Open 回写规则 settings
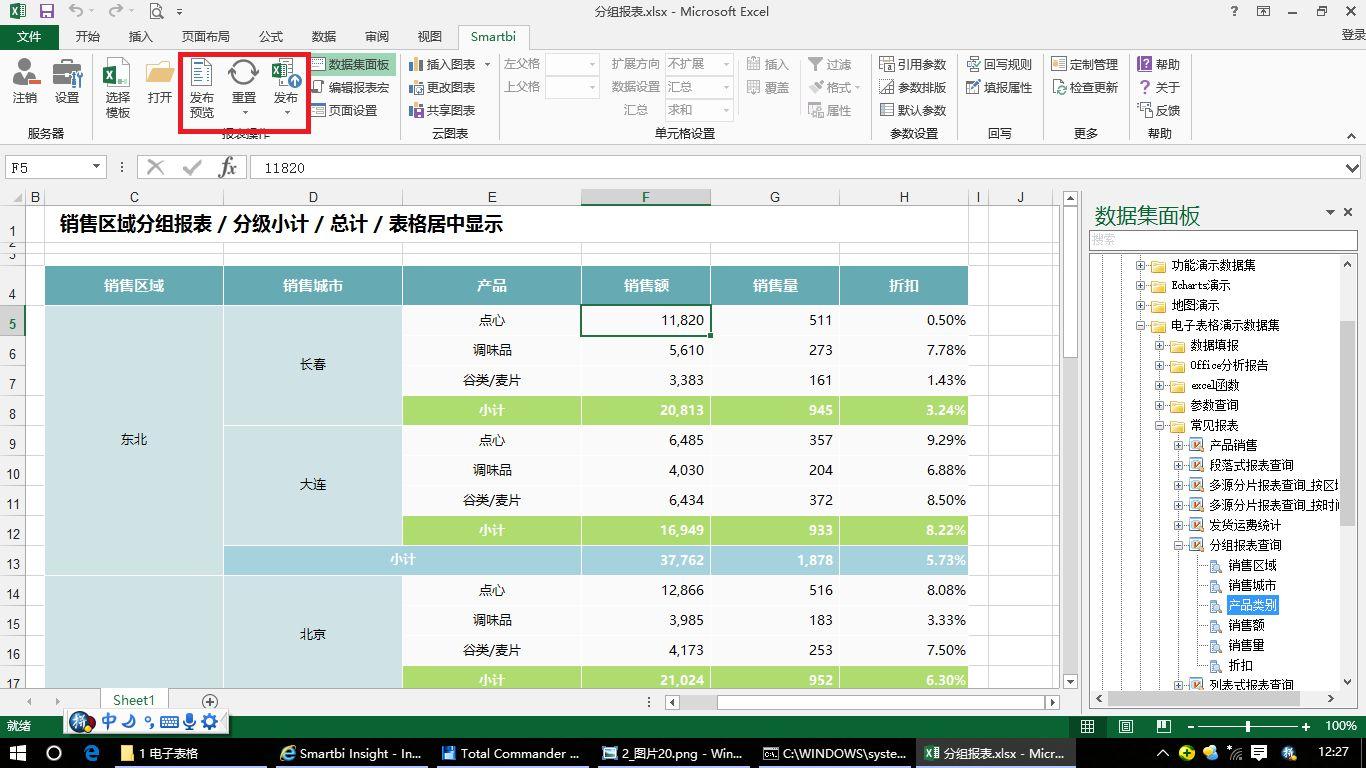This screenshot has width=1366, height=768. click(x=1001, y=63)
